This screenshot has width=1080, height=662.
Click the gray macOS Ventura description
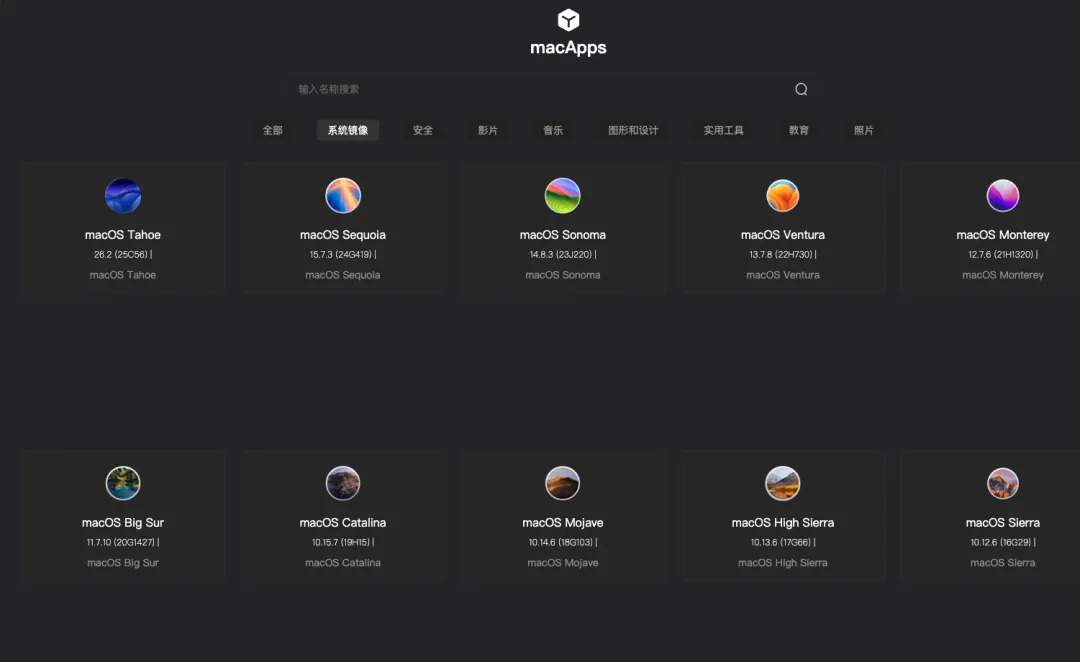tap(782, 275)
